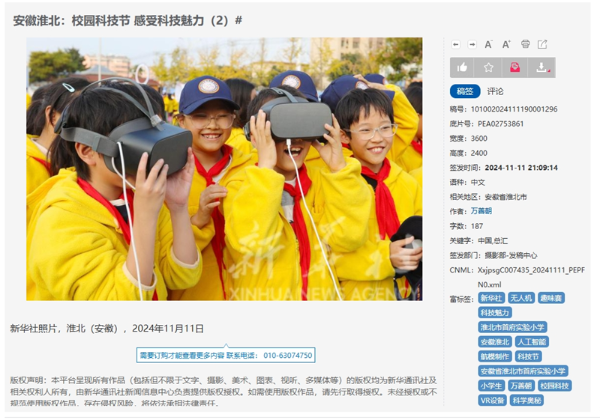
Task: Click the 签发部门 摄影部-发稿中心 text
Action: (510, 256)
